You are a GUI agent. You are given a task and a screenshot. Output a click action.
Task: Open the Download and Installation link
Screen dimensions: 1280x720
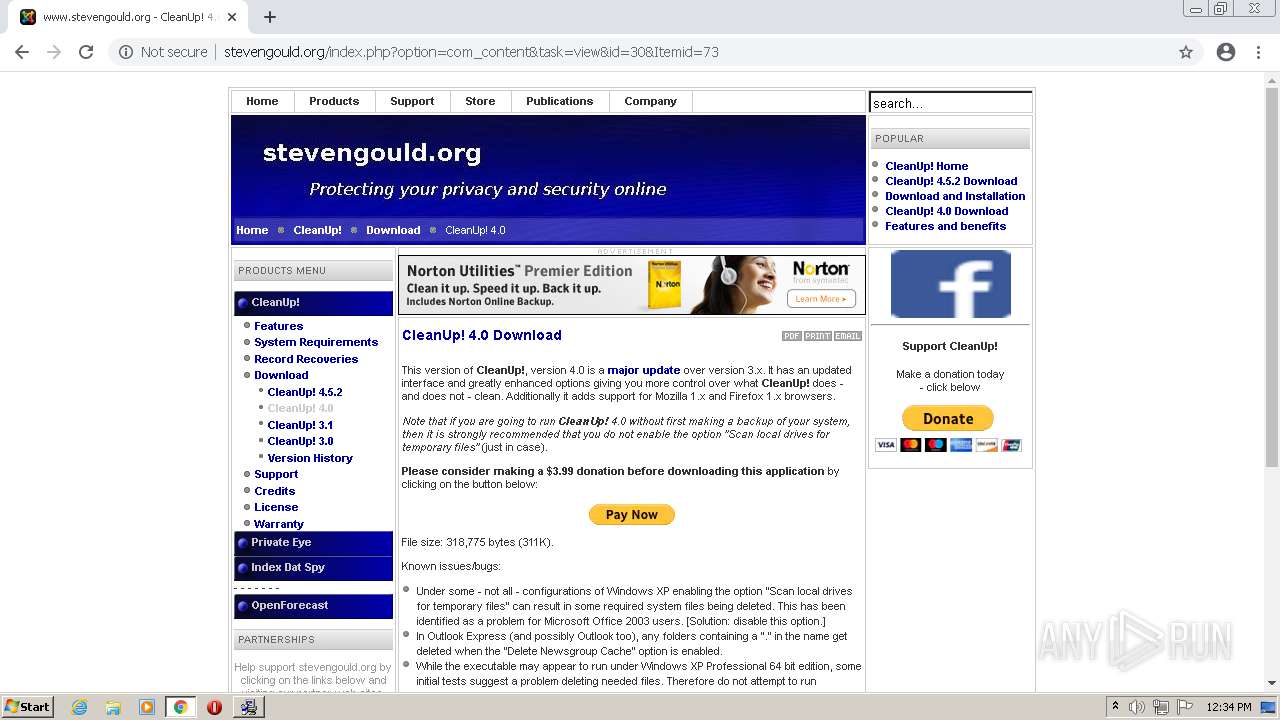[955, 196]
